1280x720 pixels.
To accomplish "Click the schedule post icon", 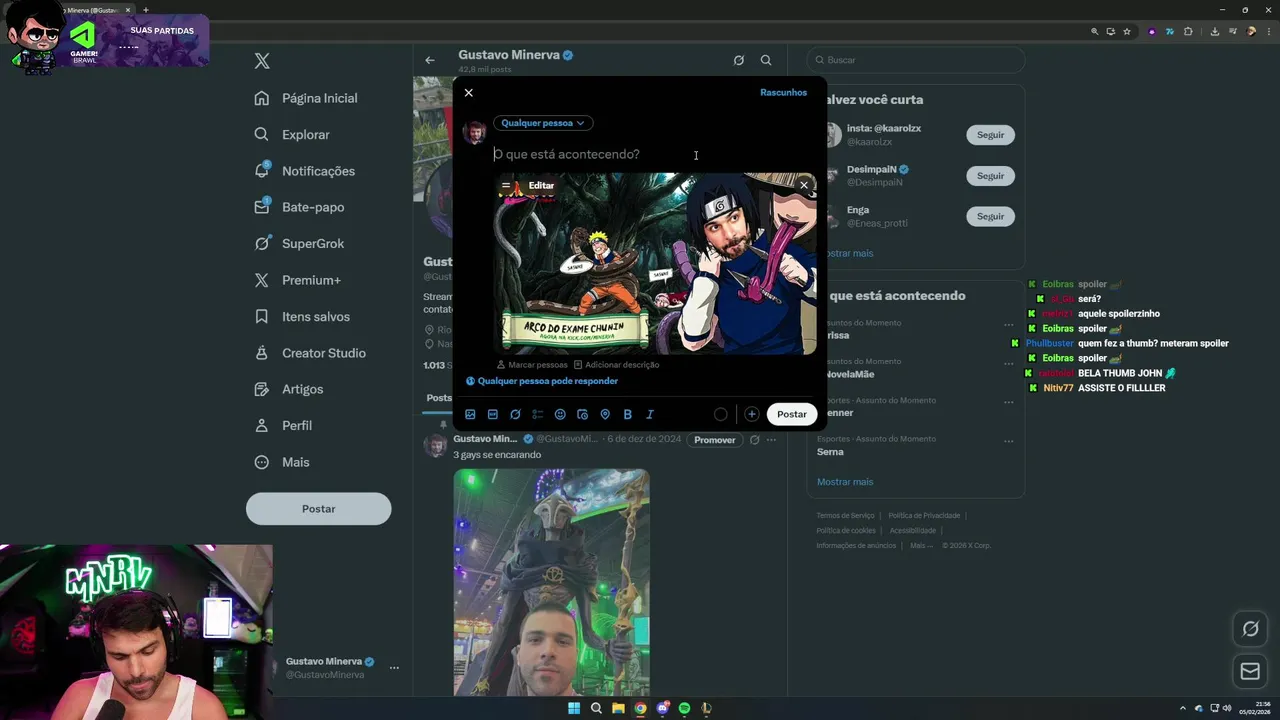I will (x=583, y=414).
